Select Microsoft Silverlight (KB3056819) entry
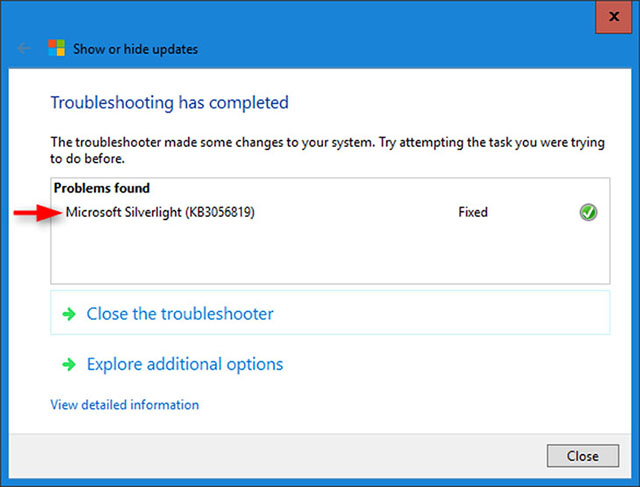This screenshot has width=640, height=487. [160, 212]
